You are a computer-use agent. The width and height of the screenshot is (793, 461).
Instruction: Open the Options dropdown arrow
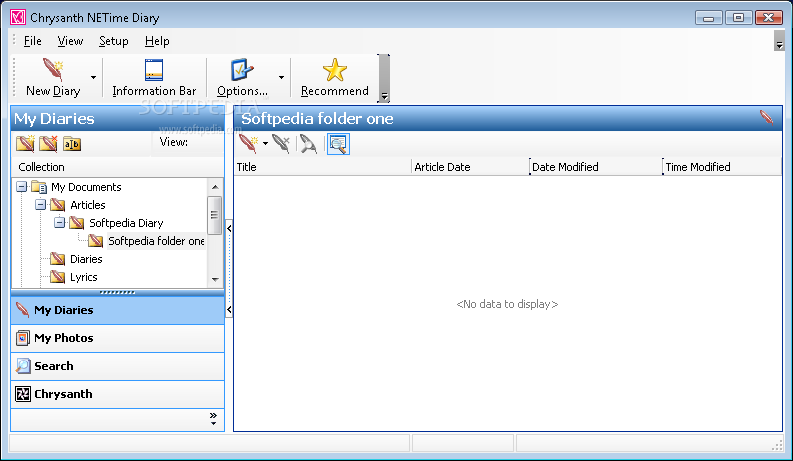click(281, 77)
